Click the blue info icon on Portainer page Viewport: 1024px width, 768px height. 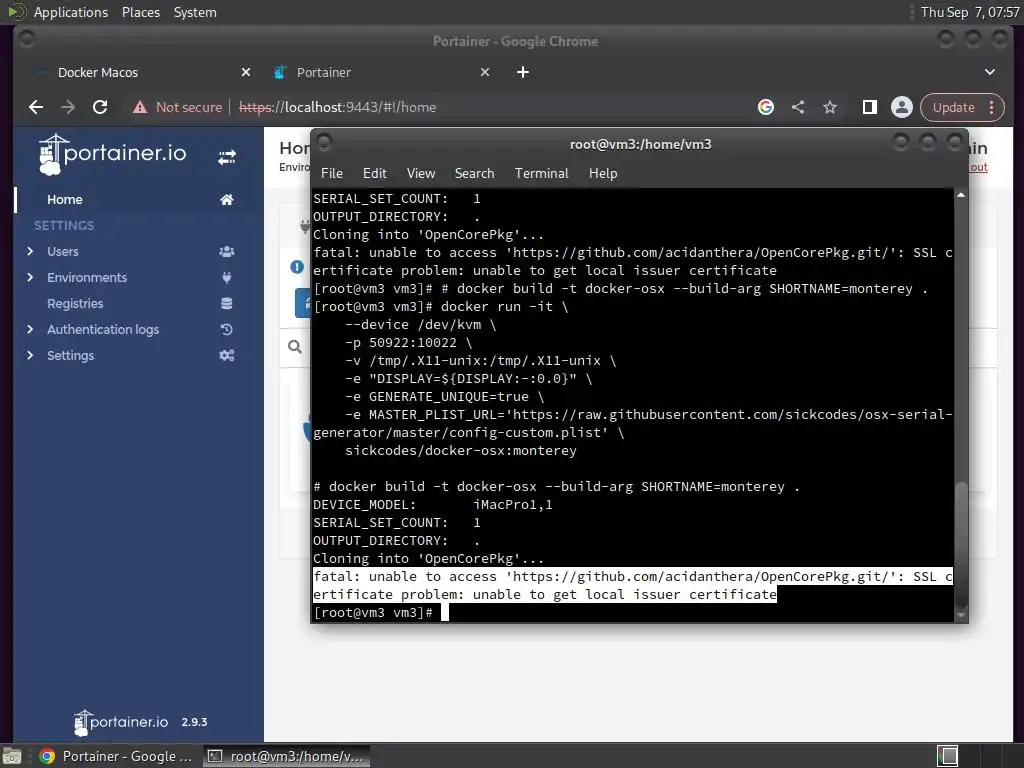[297, 266]
